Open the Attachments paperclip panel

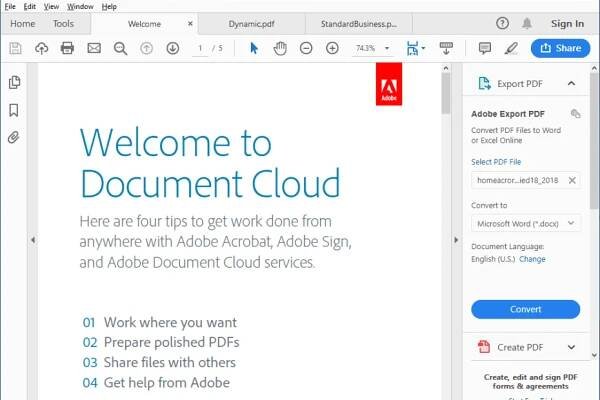tap(14, 137)
